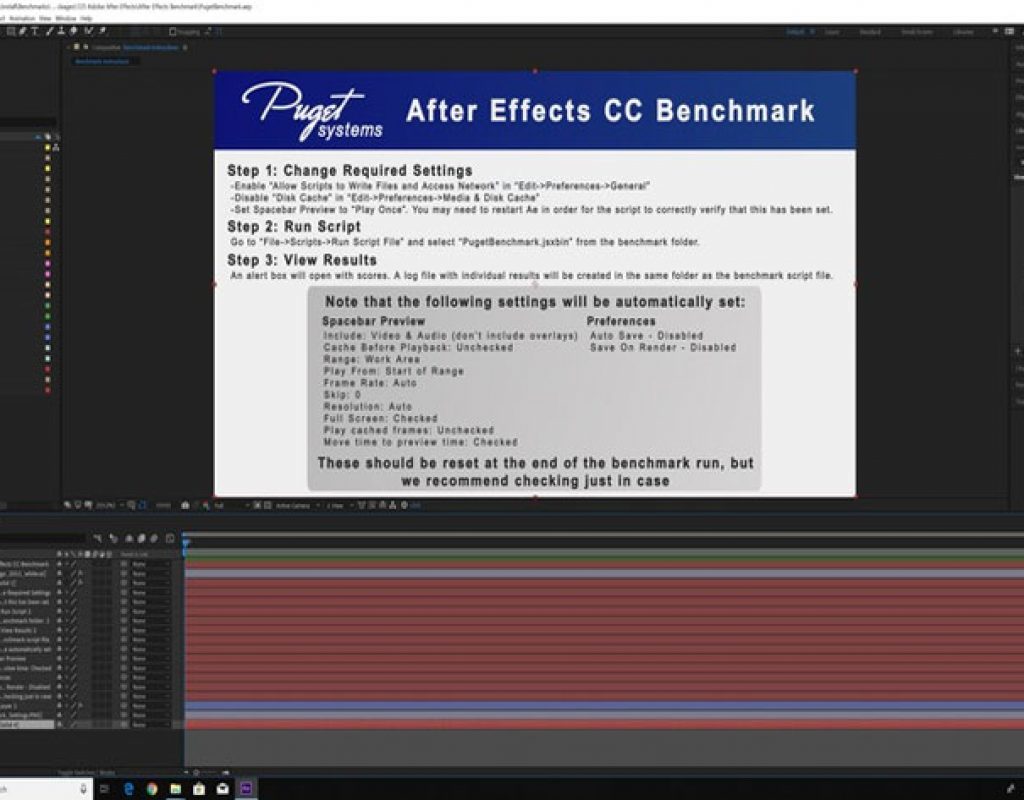
Task: Select the Eraser tool in the toolbar
Action: [73, 31]
